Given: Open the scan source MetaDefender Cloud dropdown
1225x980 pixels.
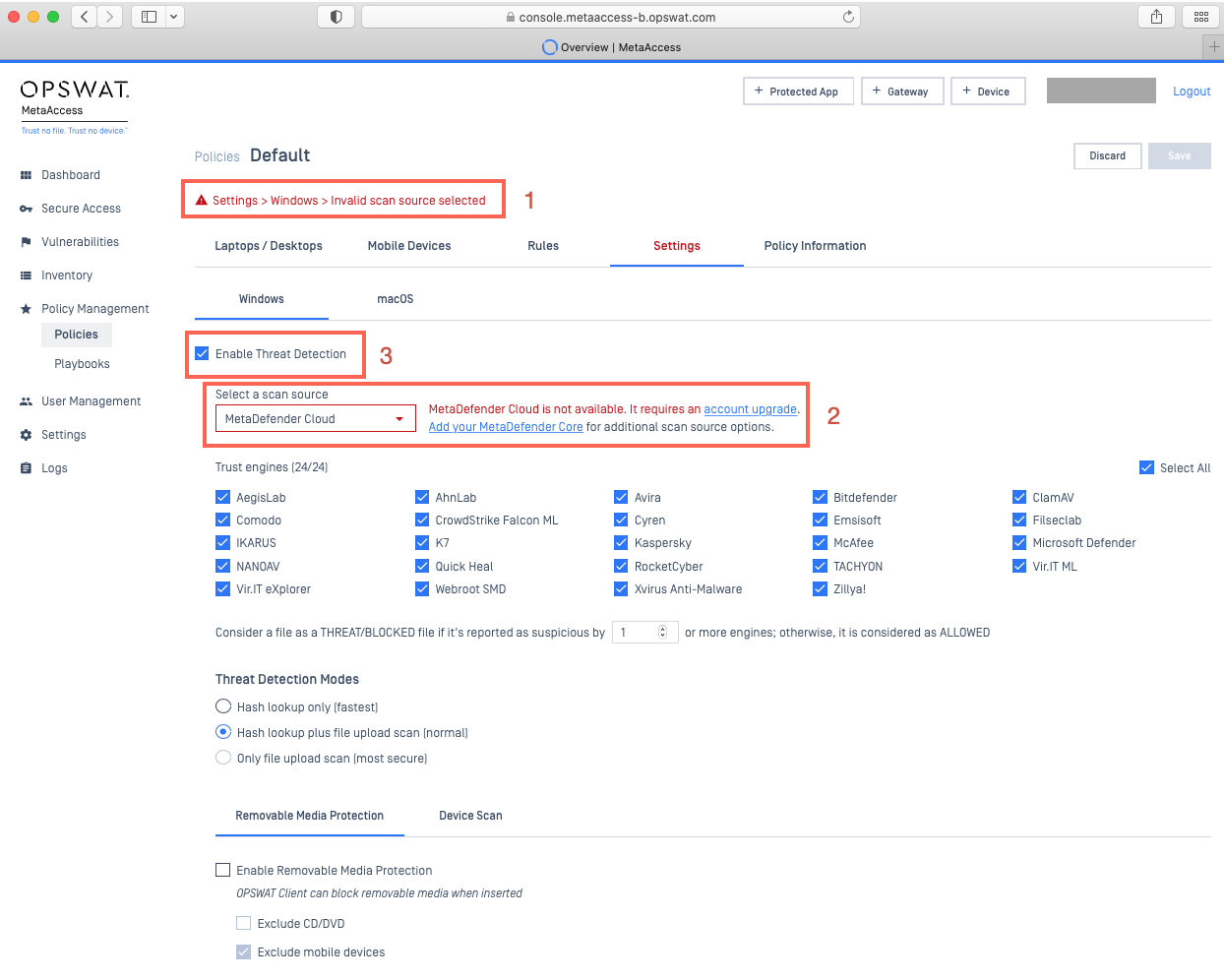Looking at the screenshot, I should coord(316,419).
